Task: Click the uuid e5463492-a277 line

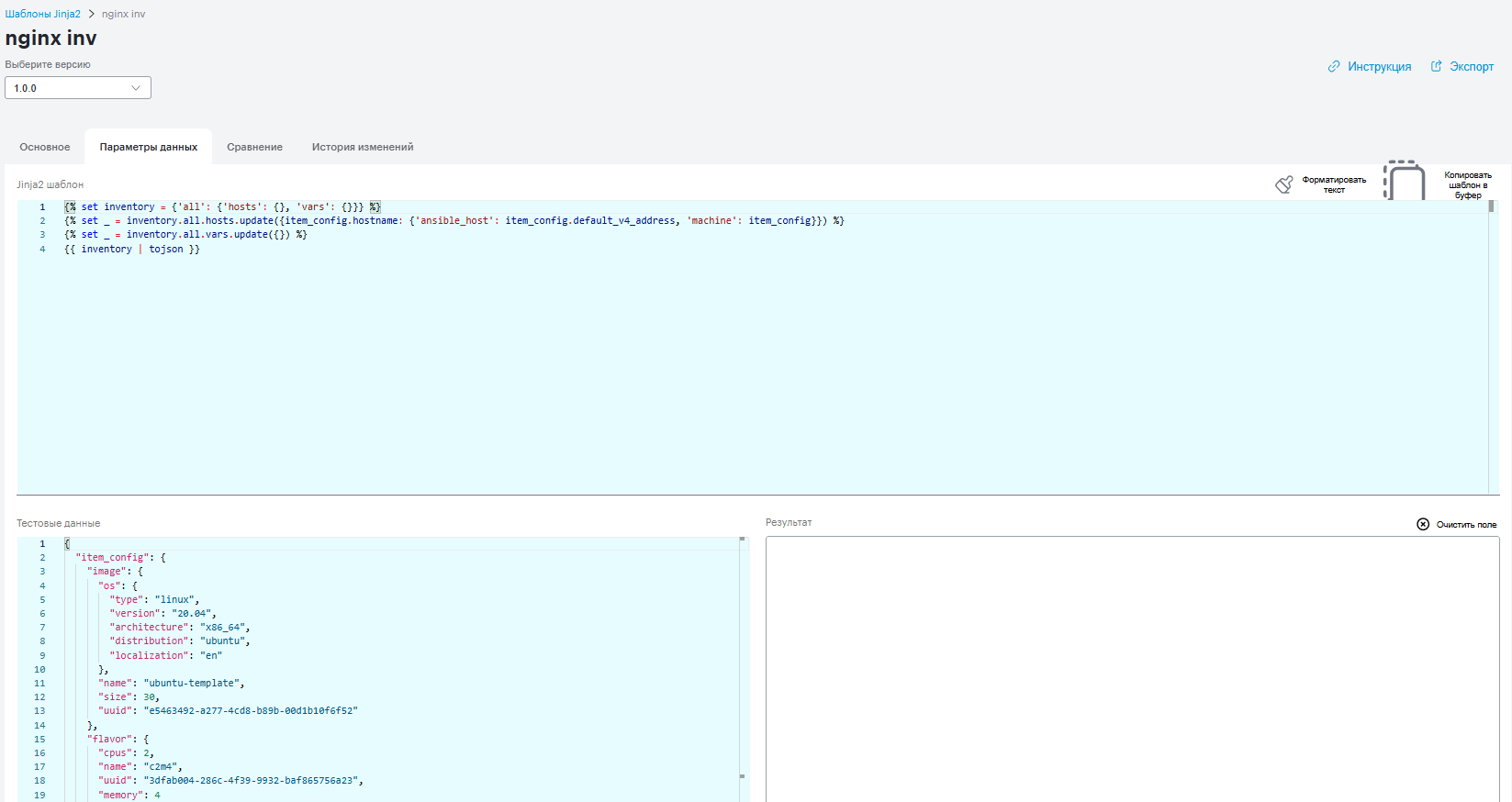Action: [x=228, y=710]
